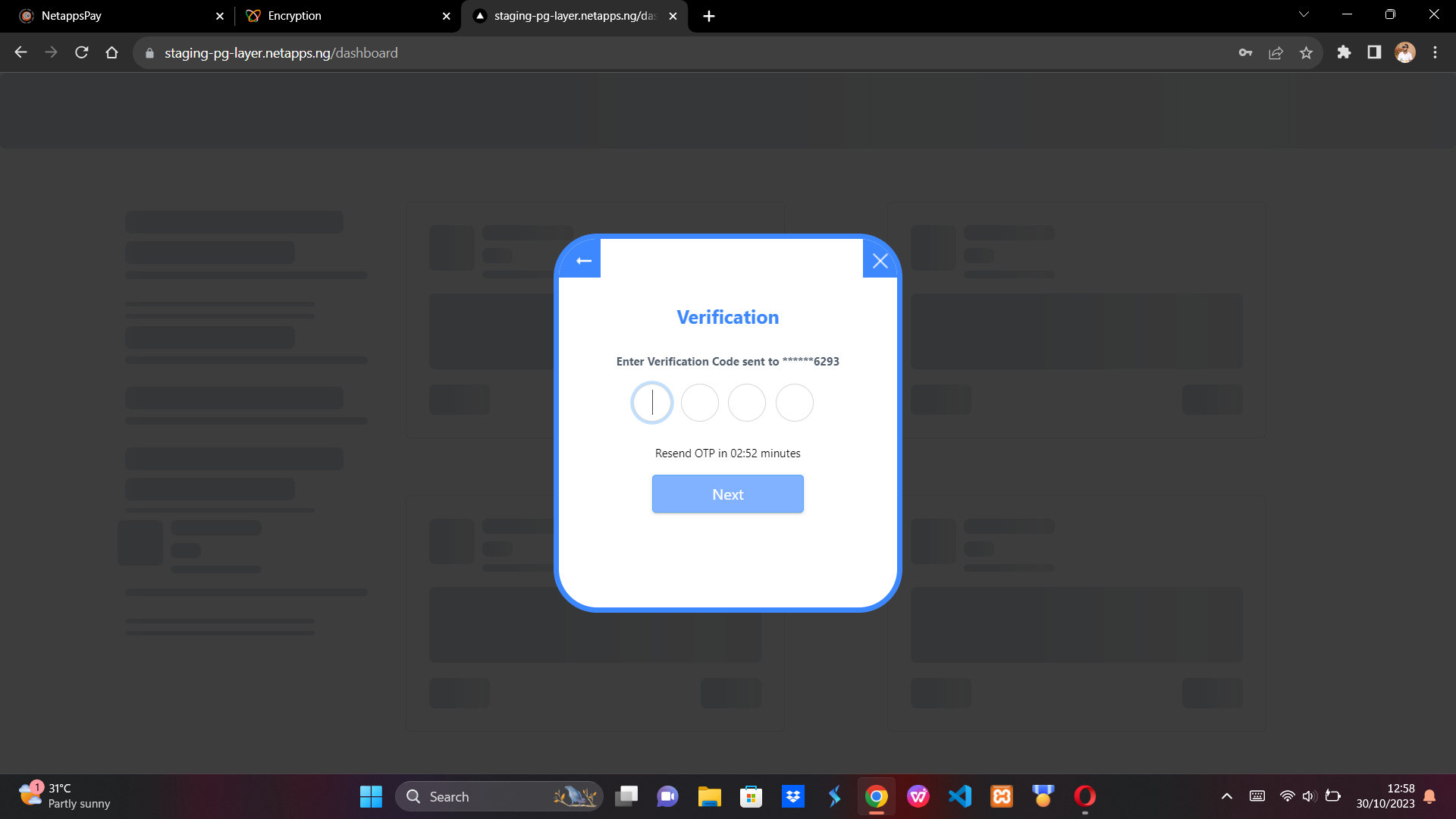Reload the current page
Viewport: 1456px width, 819px height.
[x=82, y=52]
